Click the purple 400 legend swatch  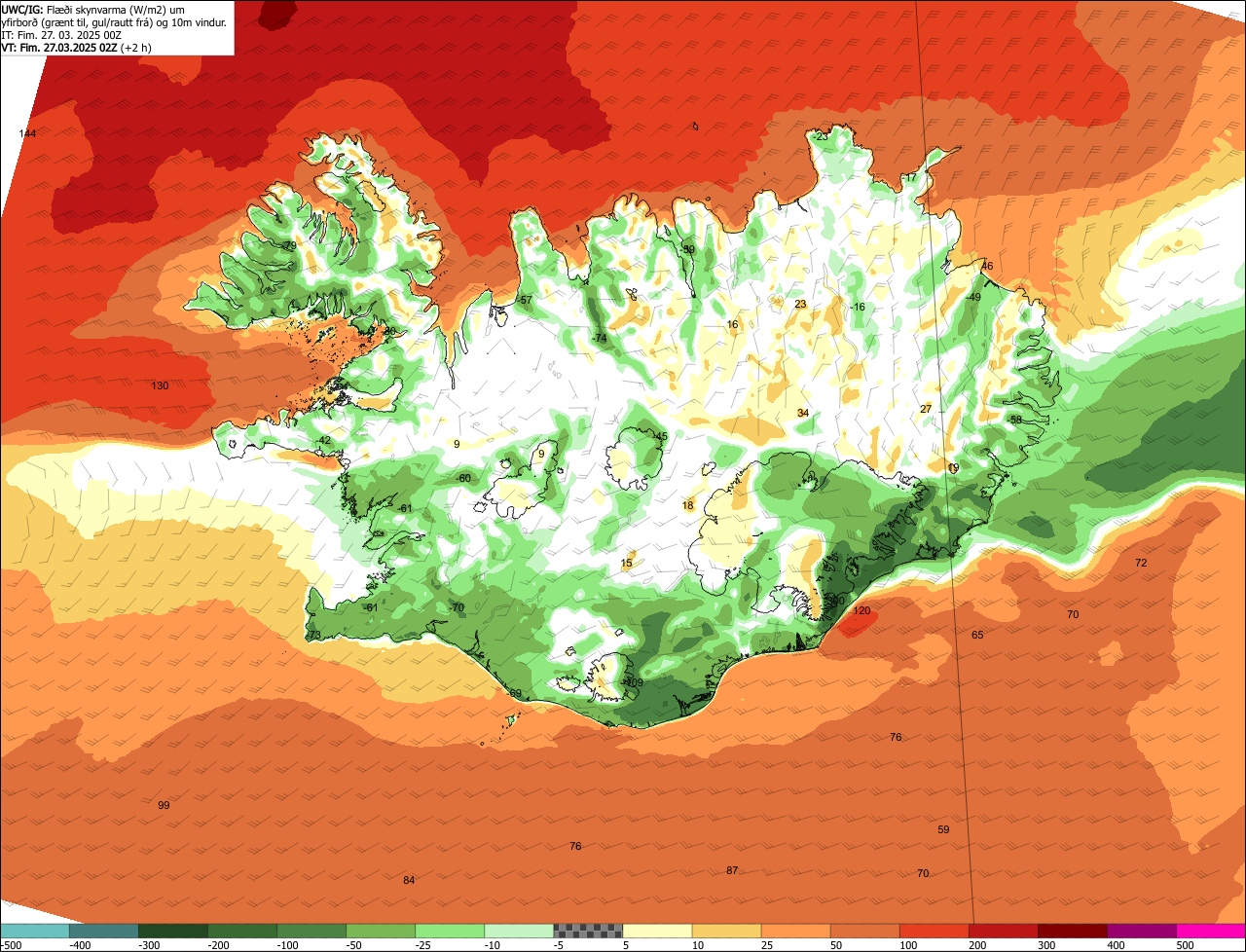coord(1142,931)
